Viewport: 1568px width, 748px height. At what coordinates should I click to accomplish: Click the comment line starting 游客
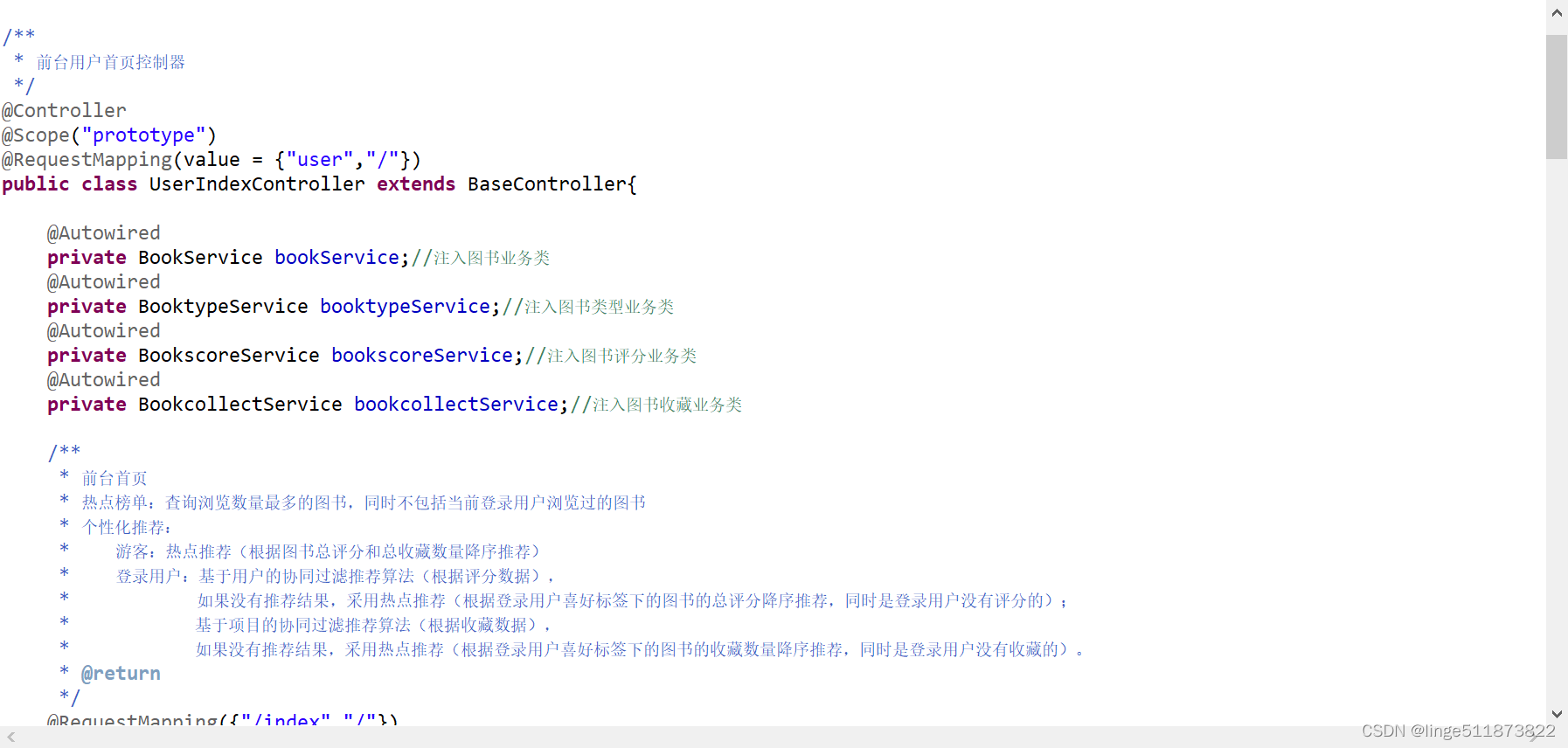pyautogui.click(x=329, y=551)
